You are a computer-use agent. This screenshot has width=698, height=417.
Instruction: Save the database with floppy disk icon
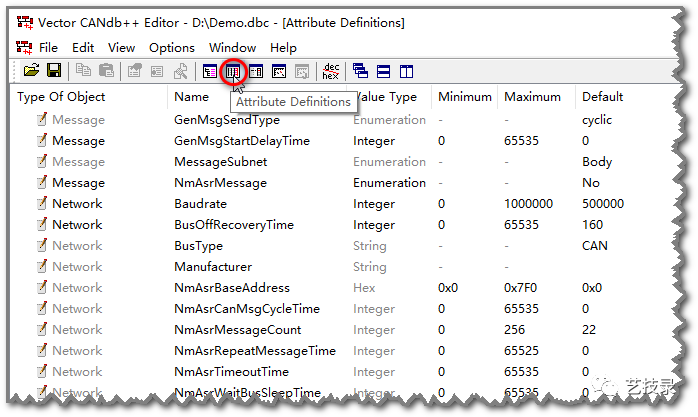click(x=54, y=71)
